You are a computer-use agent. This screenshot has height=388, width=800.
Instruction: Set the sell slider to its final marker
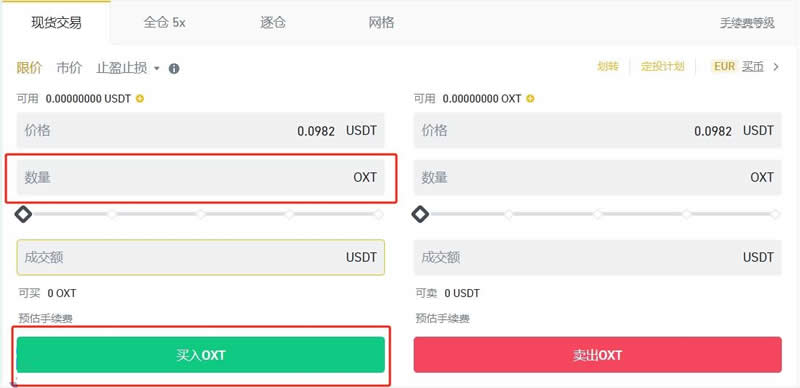(x=775, y=214)
